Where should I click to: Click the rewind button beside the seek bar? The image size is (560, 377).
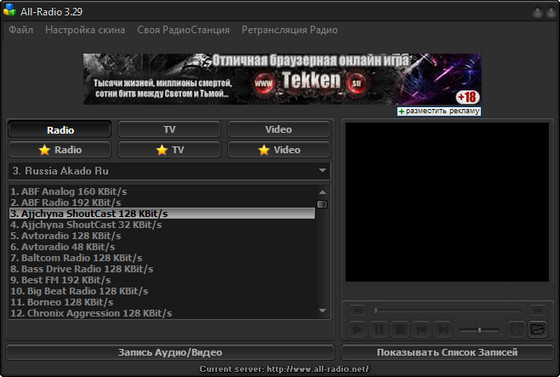[358, 310]
